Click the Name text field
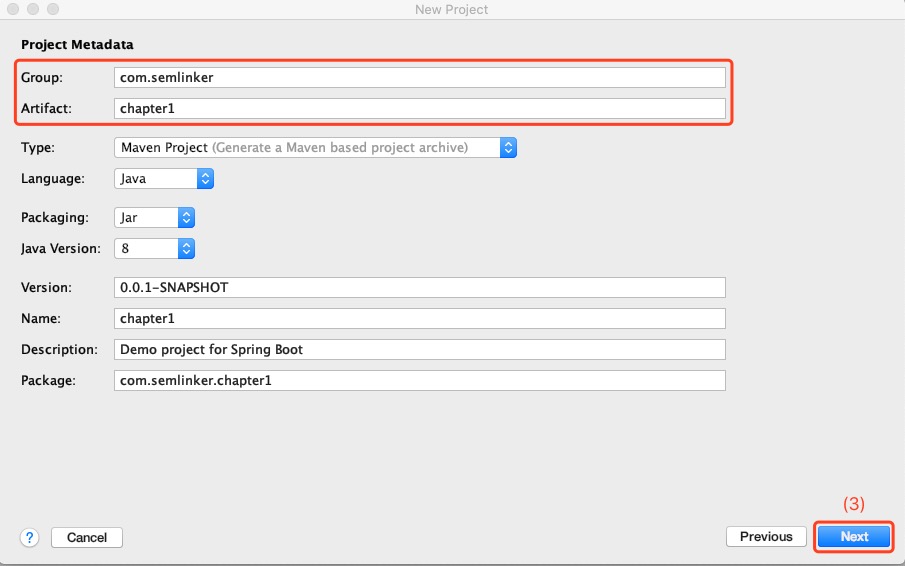The height and width of the screenshot is (566, 905). tap(420, 318)
